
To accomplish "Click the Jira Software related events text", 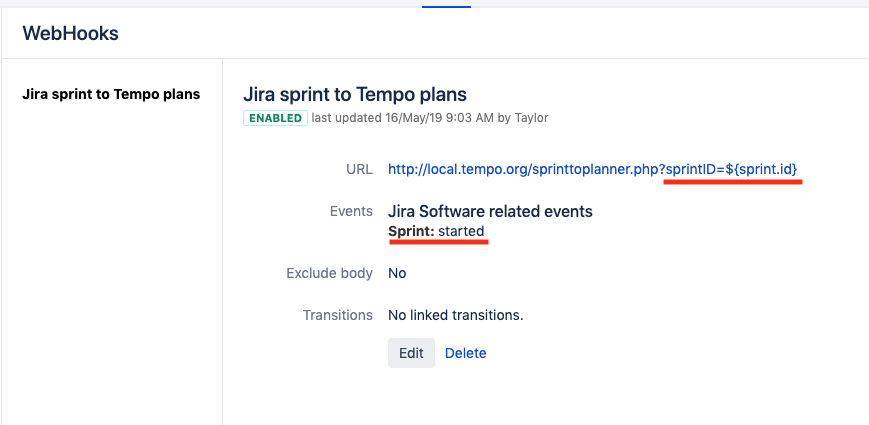I will point(490,212).
